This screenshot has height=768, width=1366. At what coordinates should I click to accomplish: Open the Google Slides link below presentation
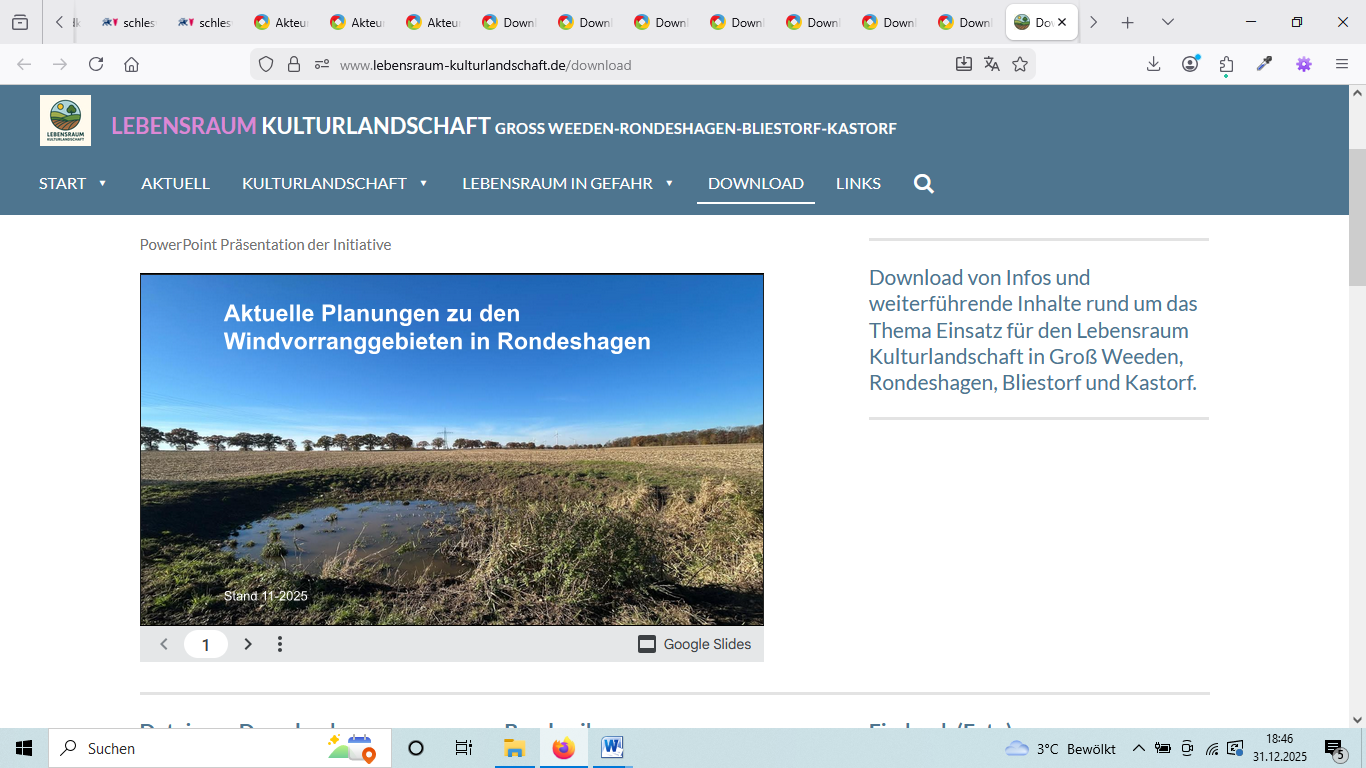(x=695, y=644)
